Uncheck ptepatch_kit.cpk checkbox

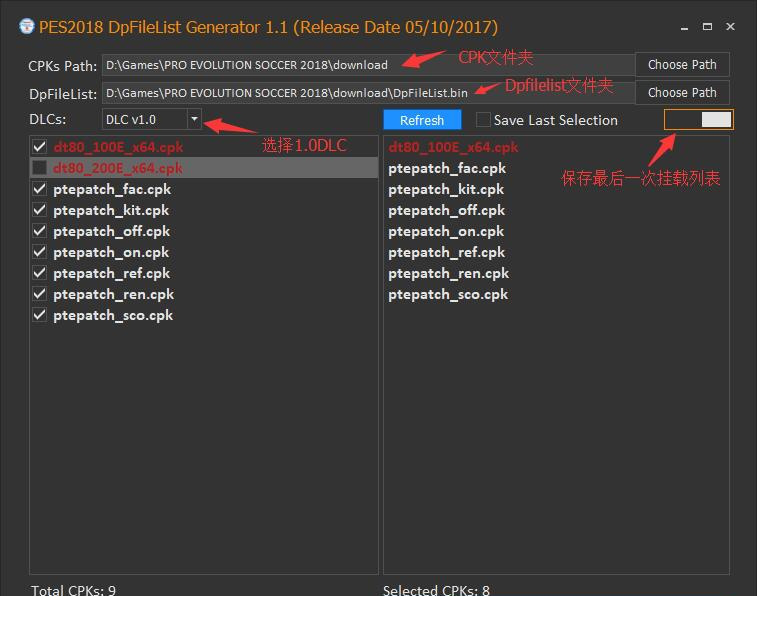pyautogui.click(x=40, y=210)
